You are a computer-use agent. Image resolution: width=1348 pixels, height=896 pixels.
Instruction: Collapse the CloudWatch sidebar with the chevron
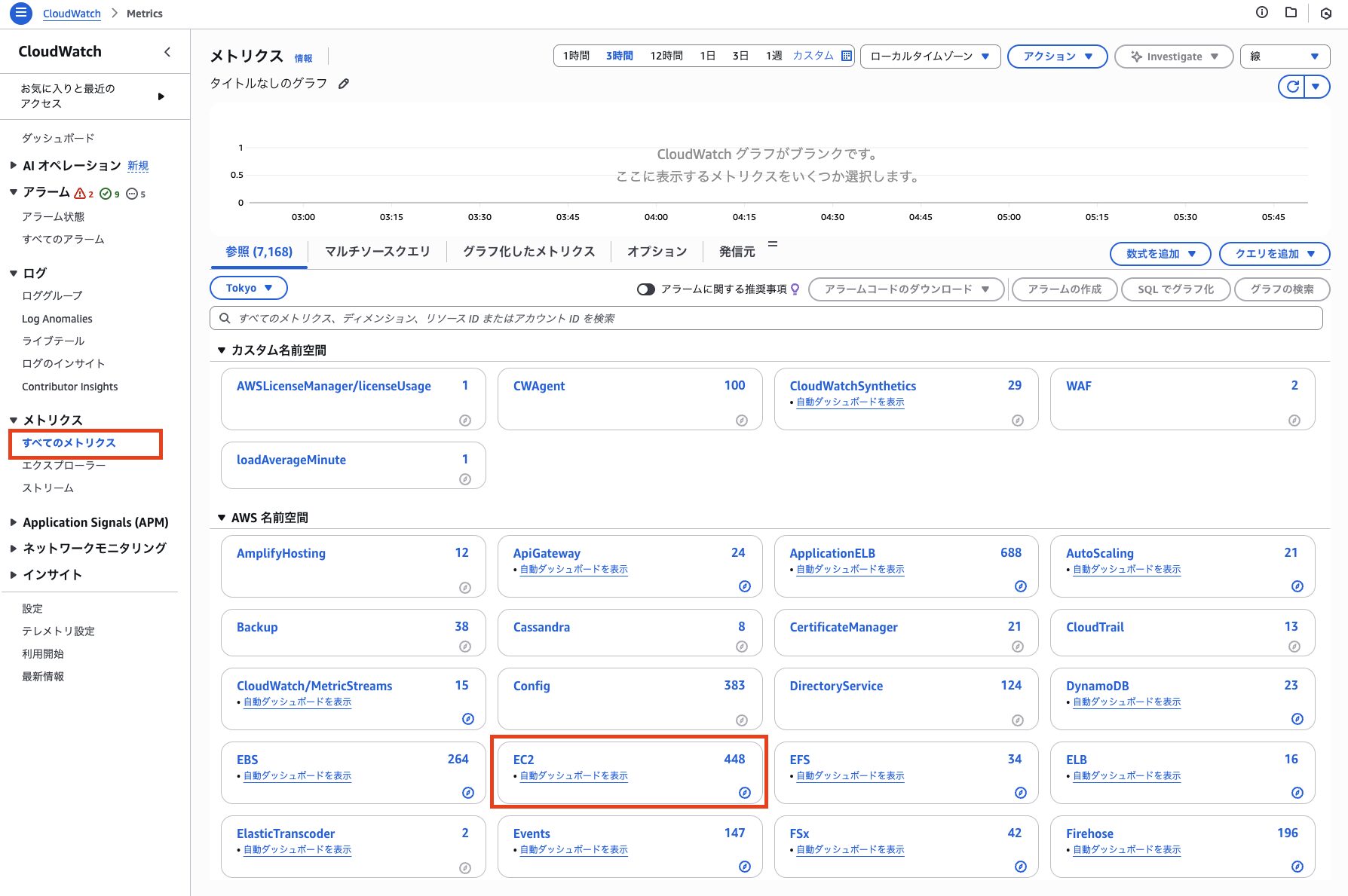167,52
